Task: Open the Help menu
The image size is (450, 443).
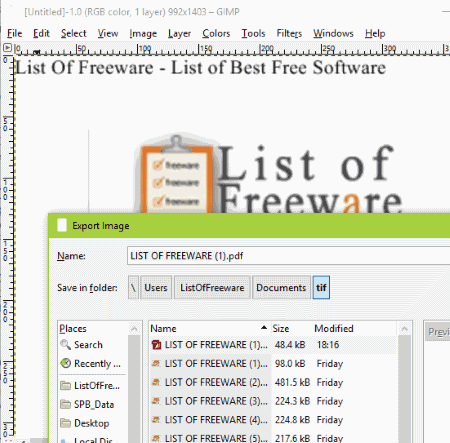Action: 375,33
